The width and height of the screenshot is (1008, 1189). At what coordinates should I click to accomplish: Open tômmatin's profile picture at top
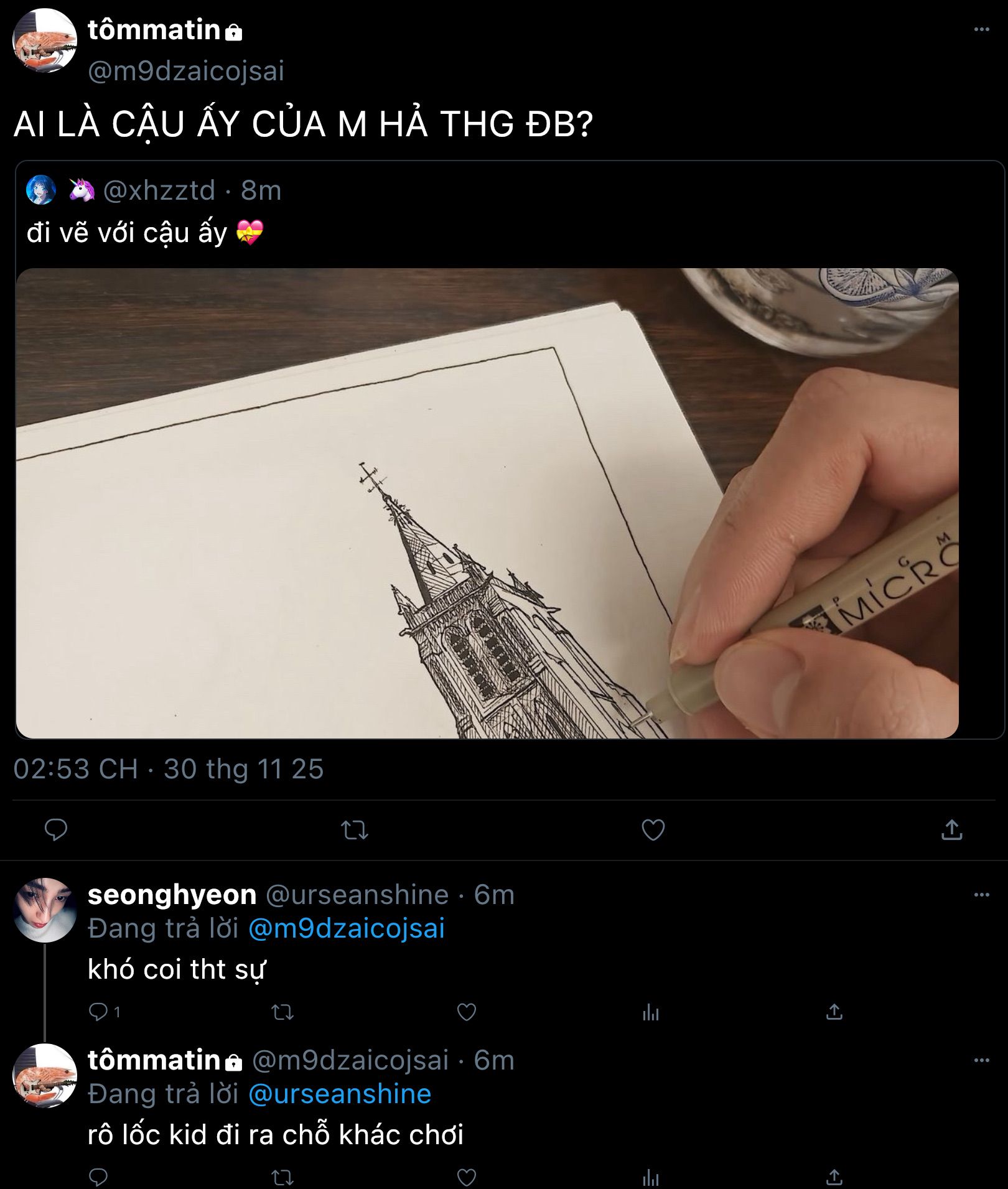[x=44, y=41]
